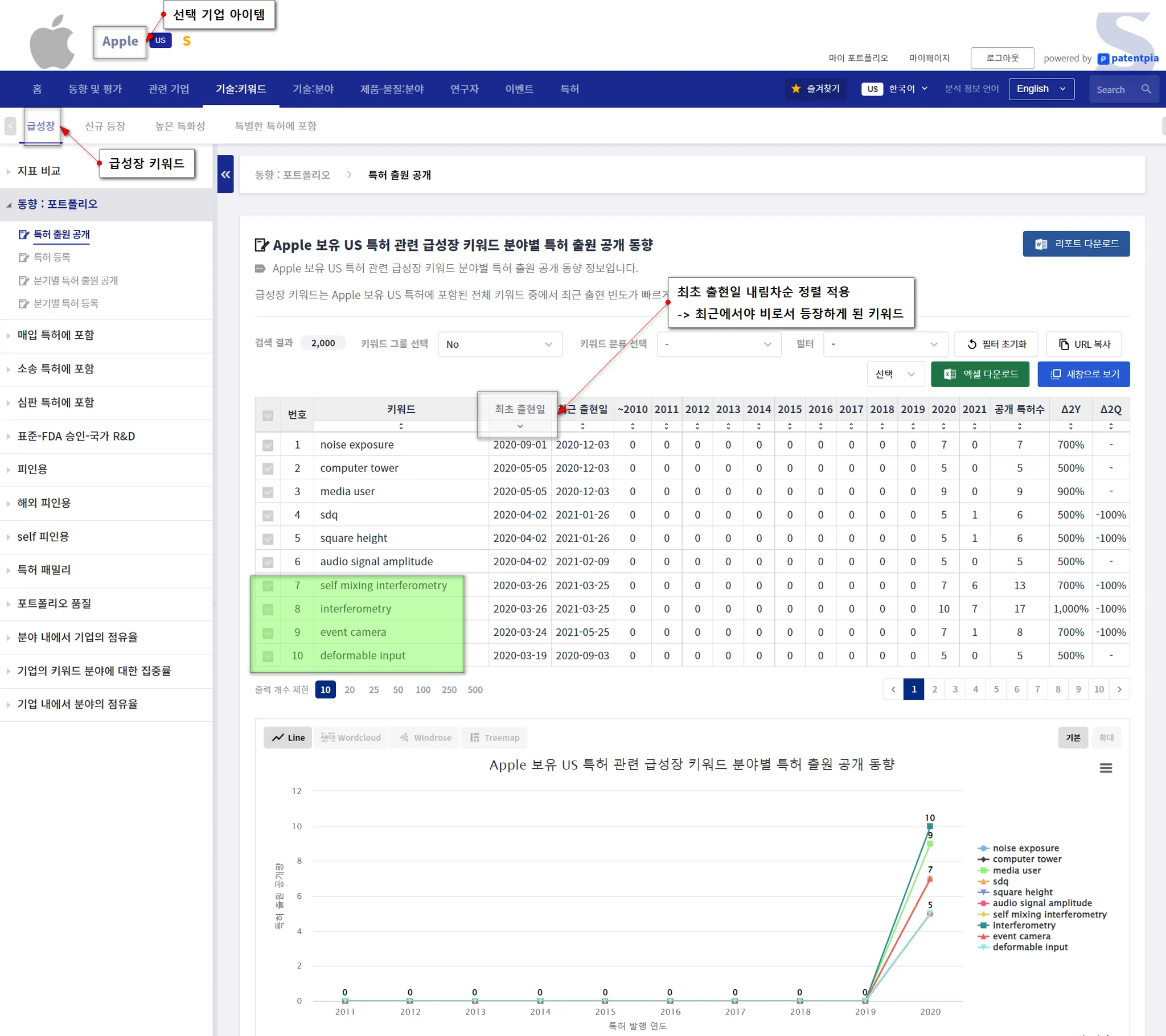Click the 로그아웃 button
This screenshot has width=1166, height=1036.
point(1001,57)
